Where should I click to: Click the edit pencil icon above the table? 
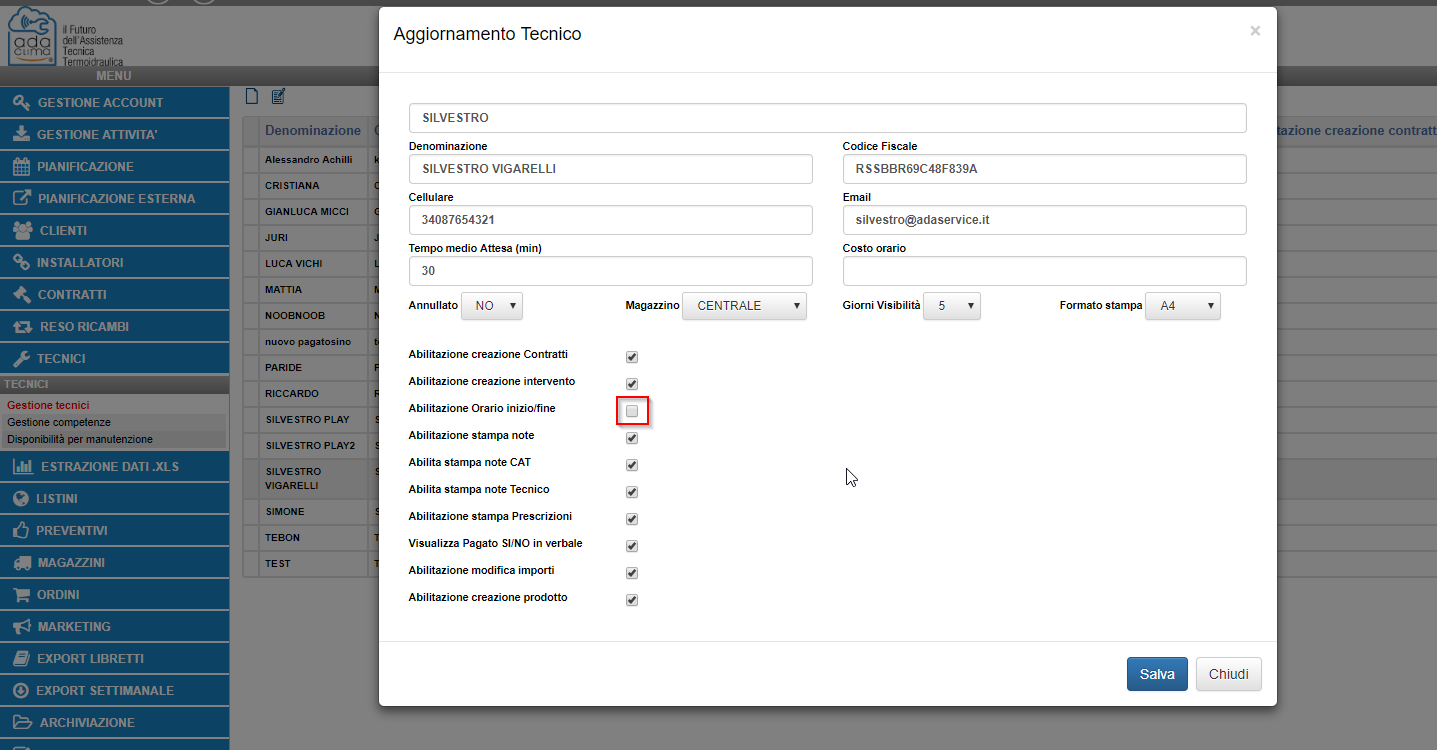(x=278, y=96)
